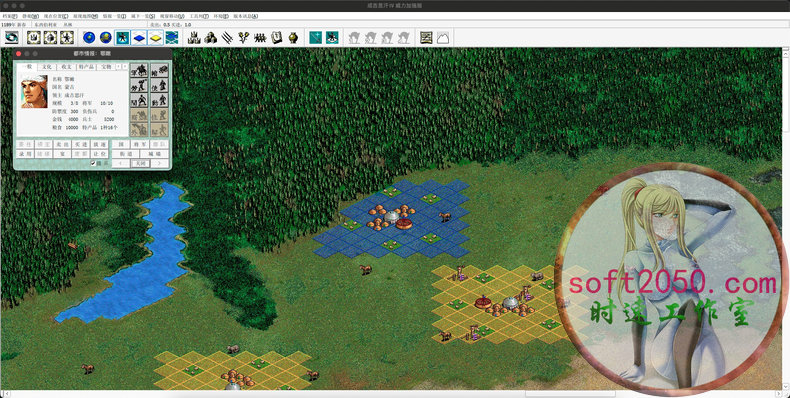Click the 让位 button in city panel

pos(100,153)
